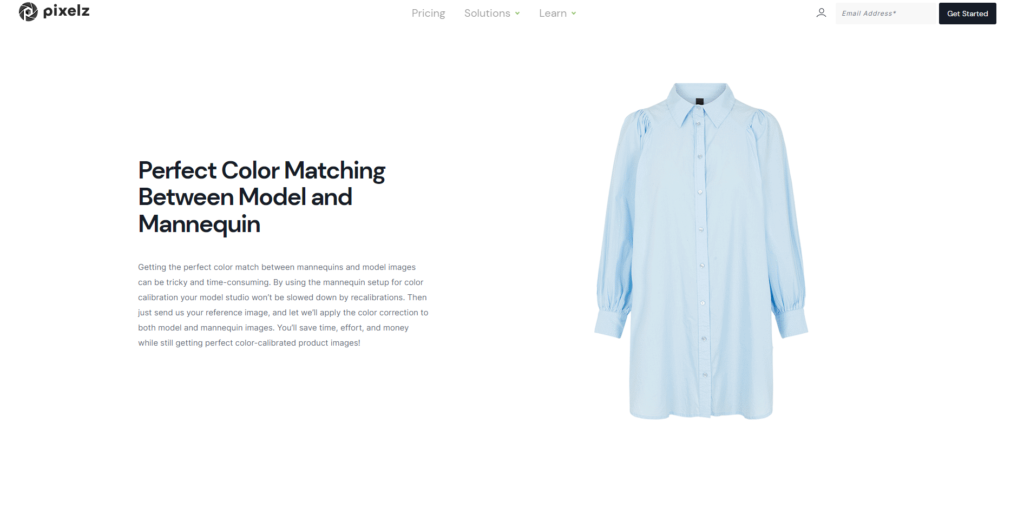Click the Perfect Color Matching headline
This screenshot has width=1024, height=509.
[x=262, y=197]
